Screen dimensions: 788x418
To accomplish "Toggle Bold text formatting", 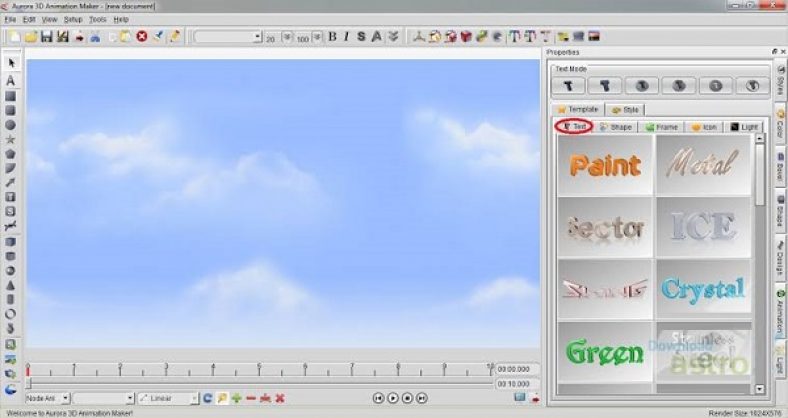I will coord(332,37).
